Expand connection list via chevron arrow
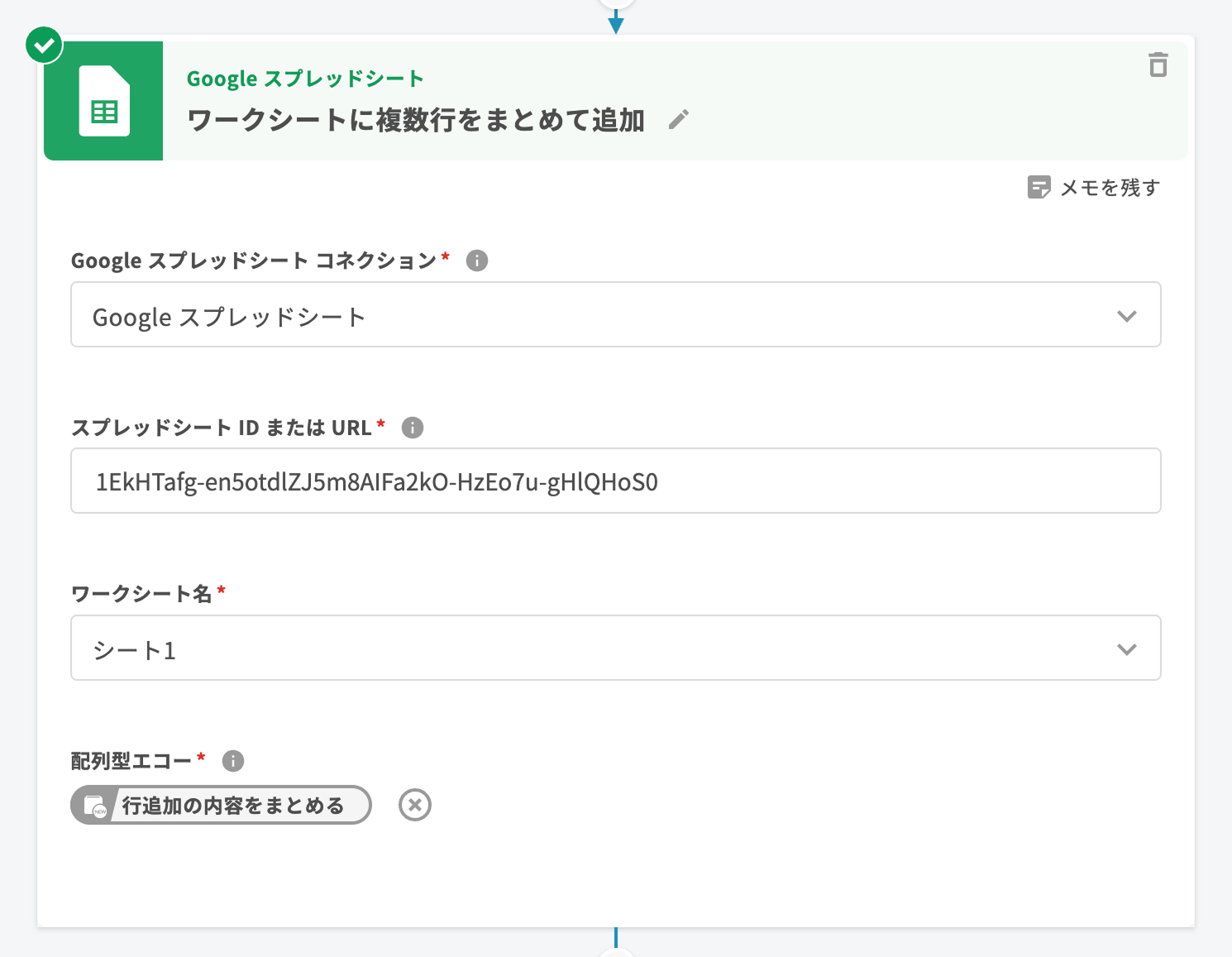Viewport: 1232px width, 957px height. 1126,316
